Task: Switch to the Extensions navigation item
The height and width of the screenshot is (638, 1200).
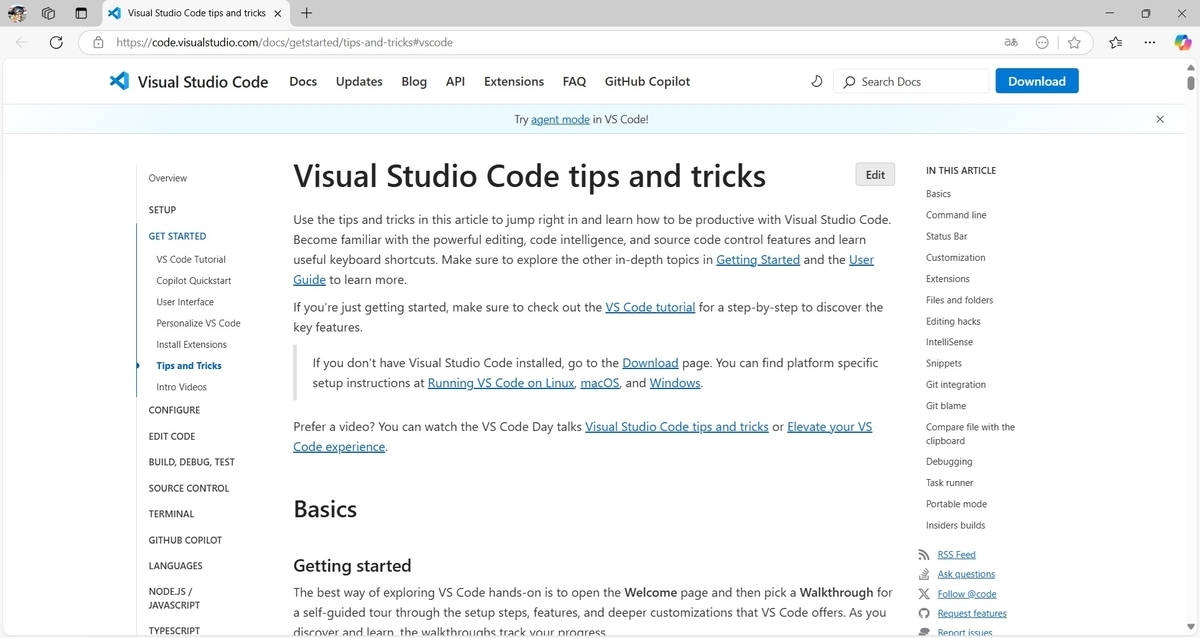Action: coord(513,81)
